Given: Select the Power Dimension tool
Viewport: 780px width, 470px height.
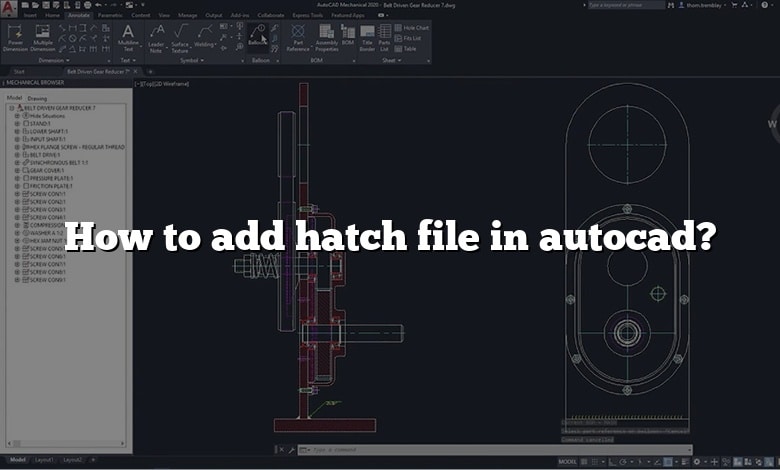Looking at the screenshot, I should tap(16, 38).
